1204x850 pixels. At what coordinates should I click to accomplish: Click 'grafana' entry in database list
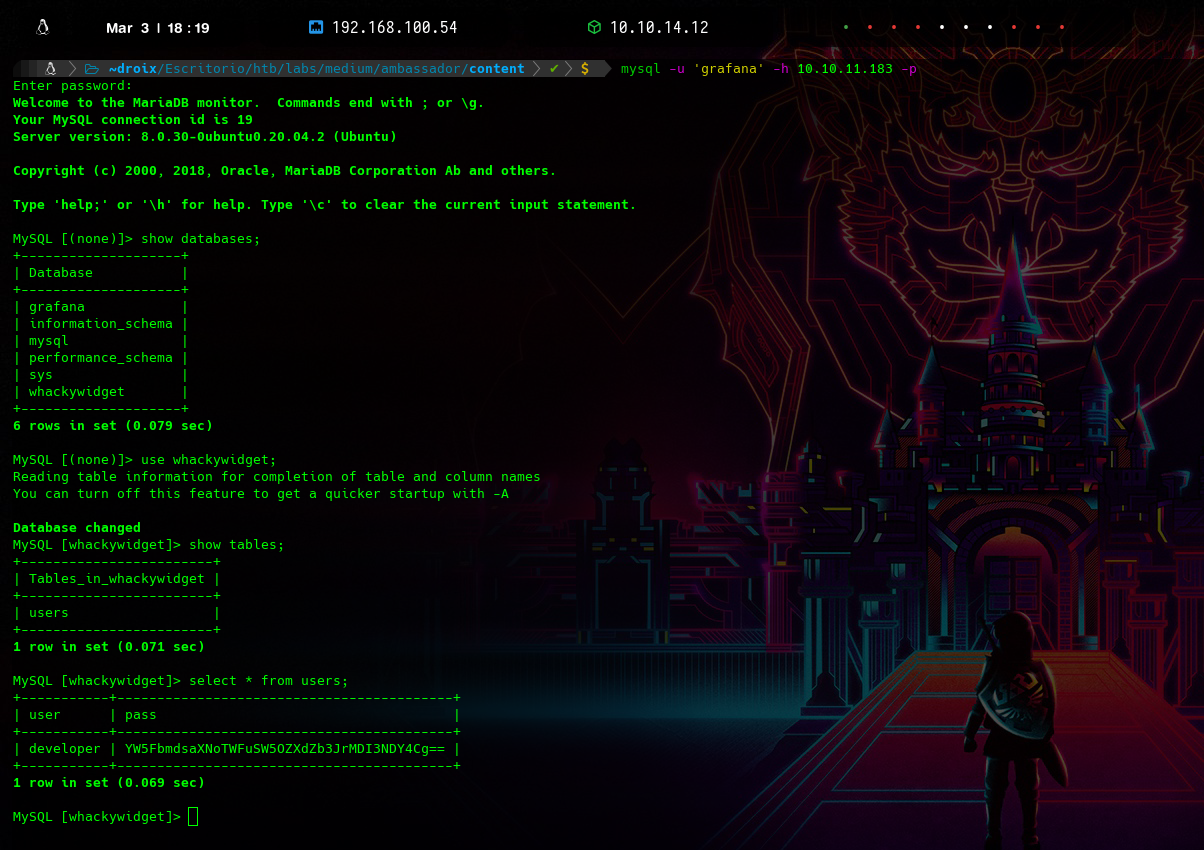[57, 307]
